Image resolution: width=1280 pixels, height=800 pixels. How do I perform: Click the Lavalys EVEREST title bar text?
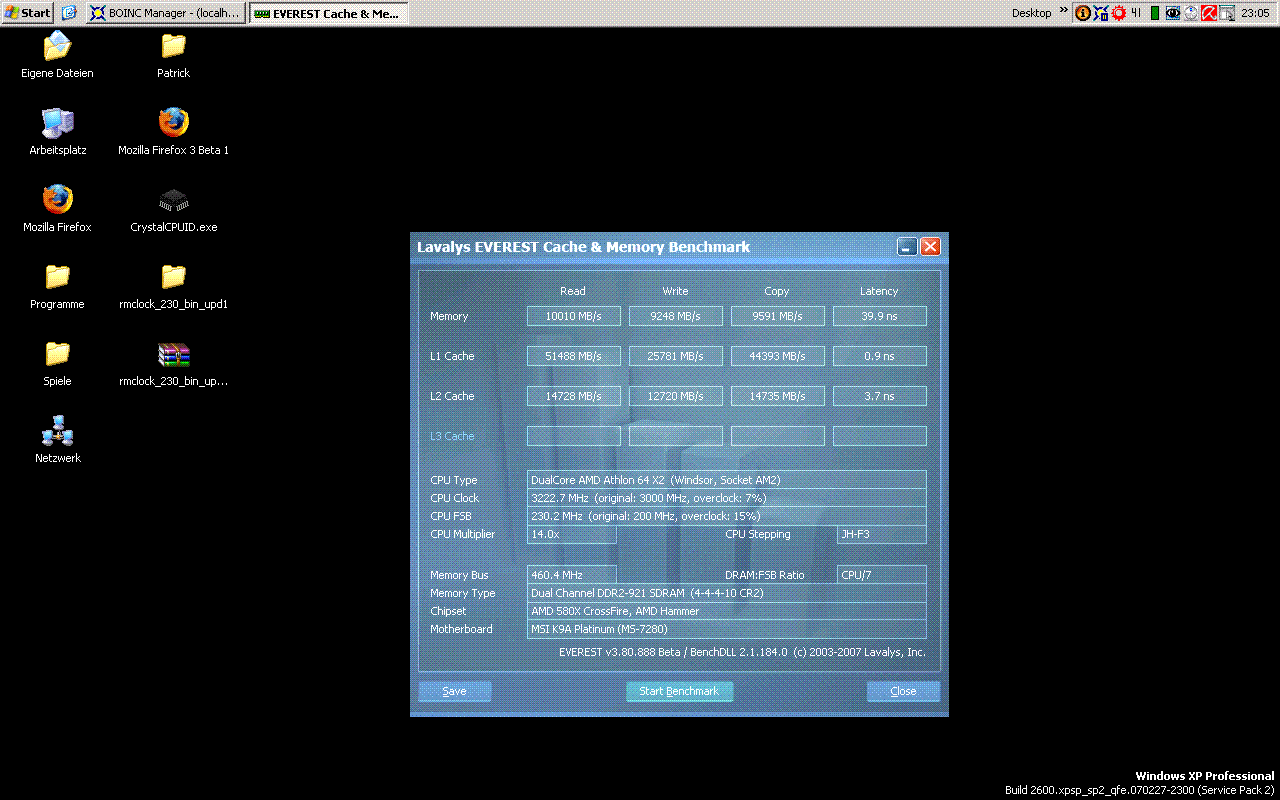point(583,247)
